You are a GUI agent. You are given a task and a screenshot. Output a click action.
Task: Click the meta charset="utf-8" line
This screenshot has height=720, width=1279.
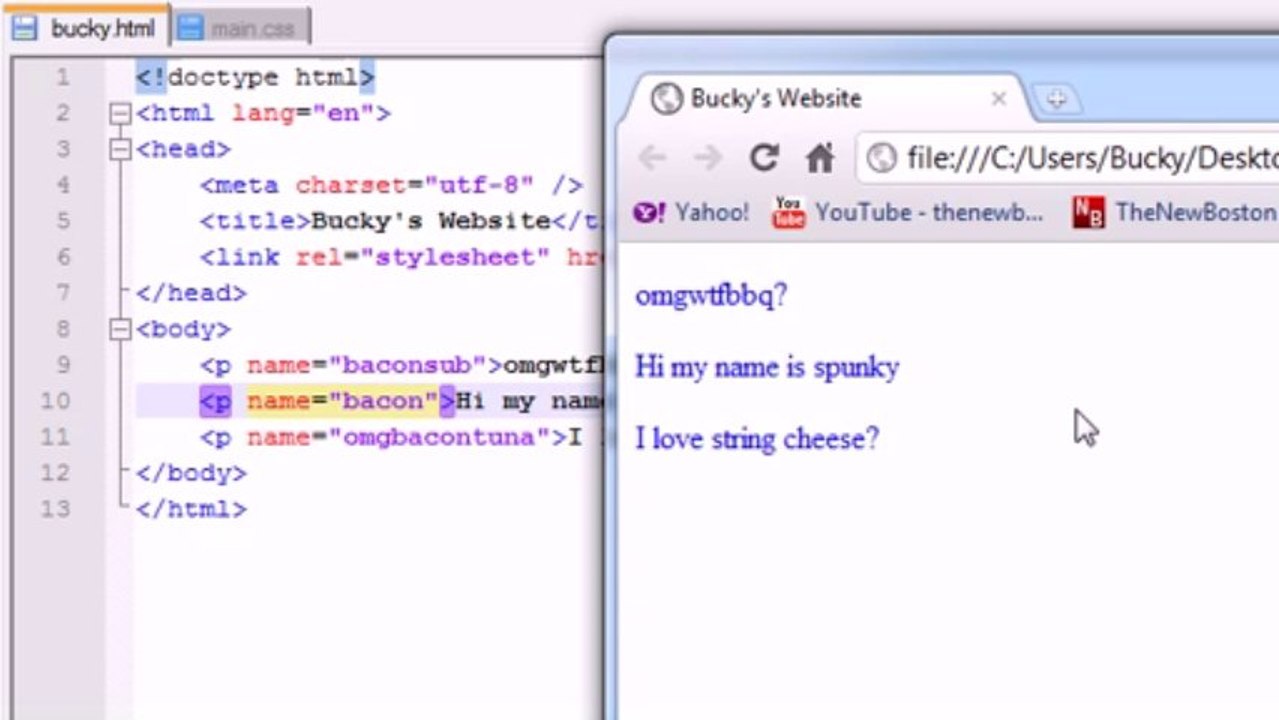coord(391,185)
